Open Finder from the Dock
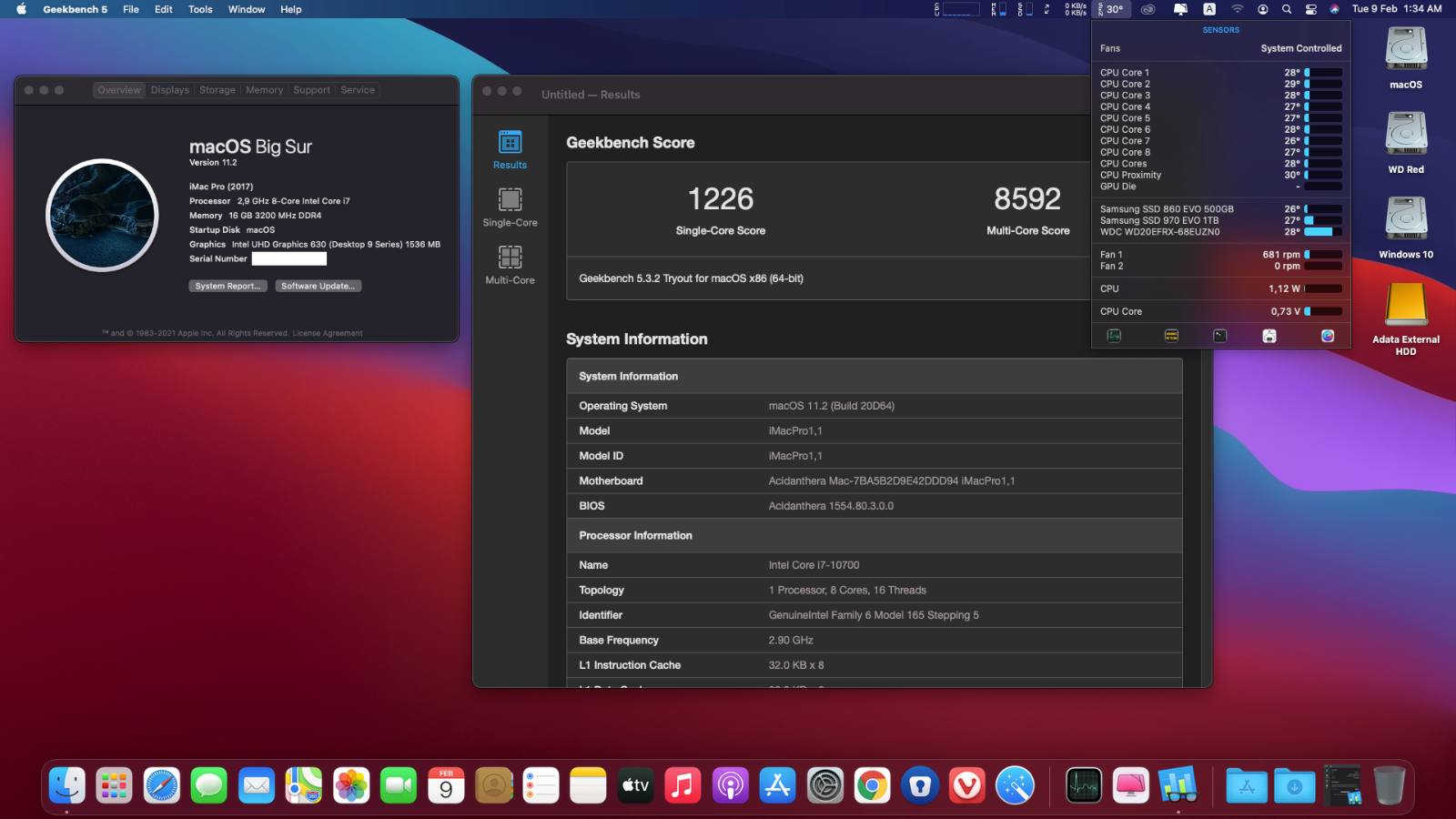 pyautogui.click(x=67, y=785)
